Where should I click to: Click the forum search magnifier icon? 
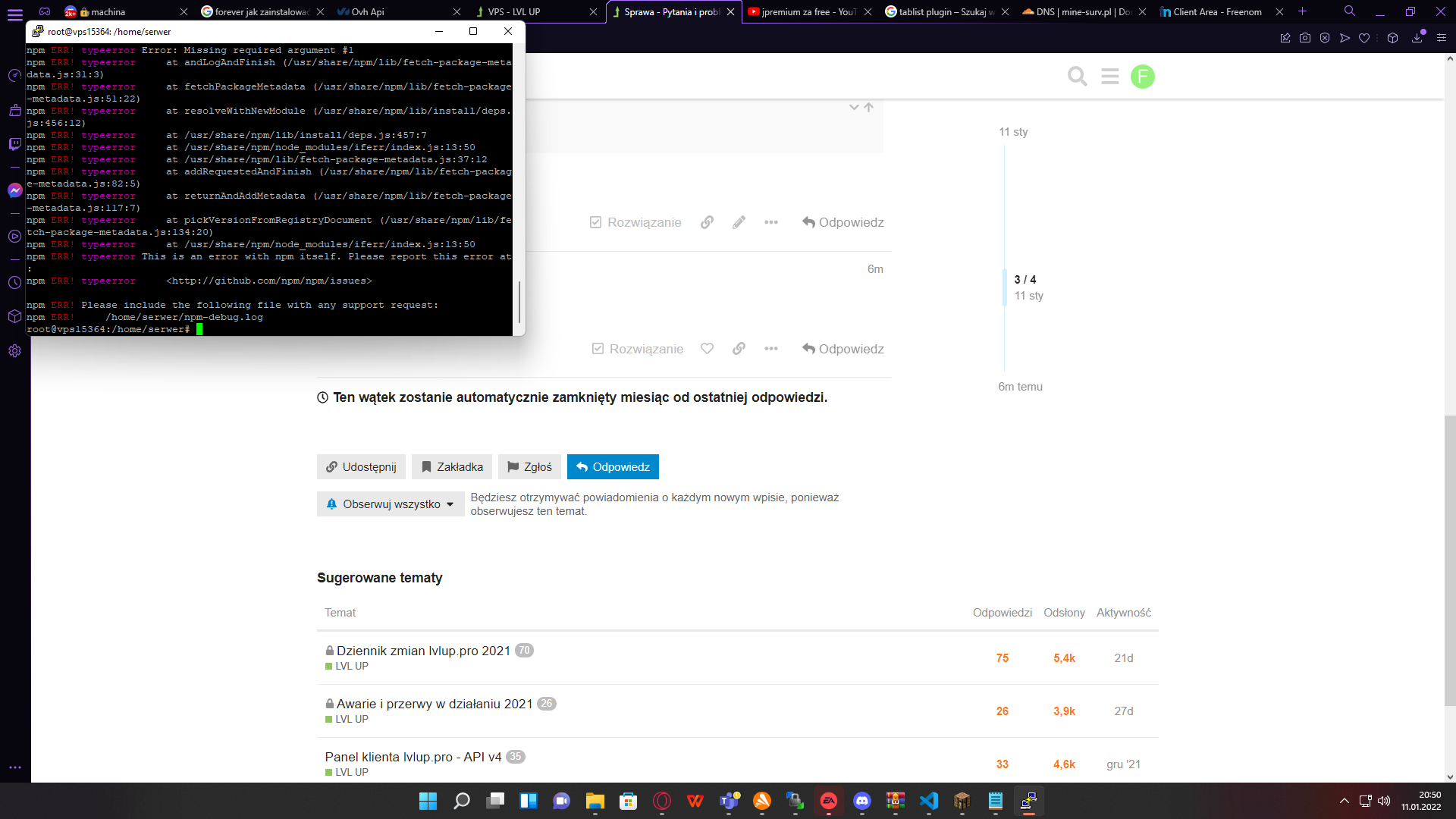tap(1077, 77)
